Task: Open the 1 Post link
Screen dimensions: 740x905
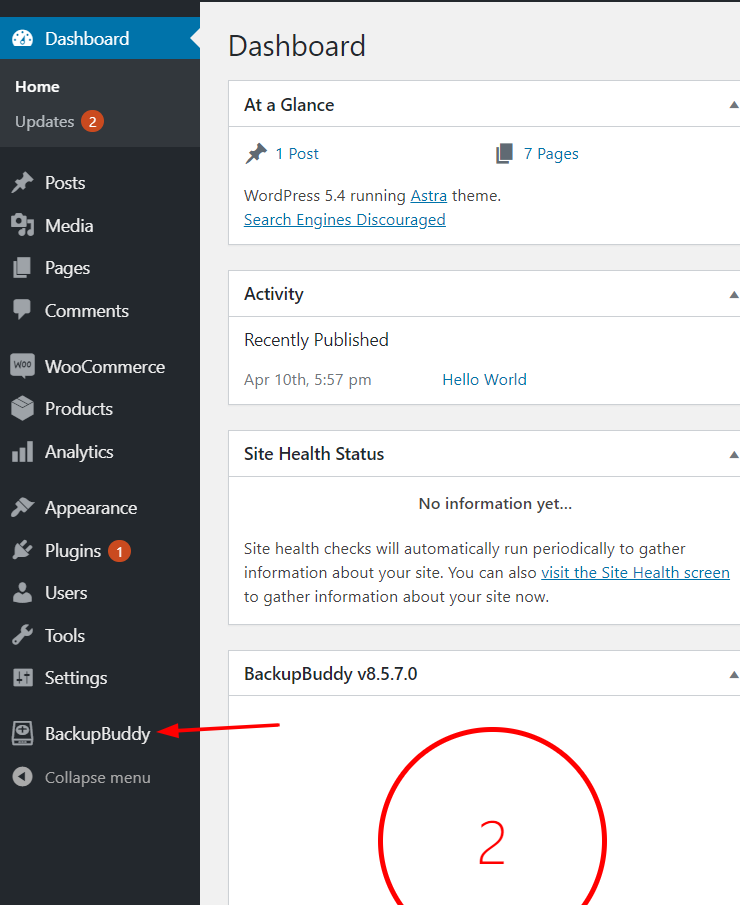Action: tap(297, 154)
